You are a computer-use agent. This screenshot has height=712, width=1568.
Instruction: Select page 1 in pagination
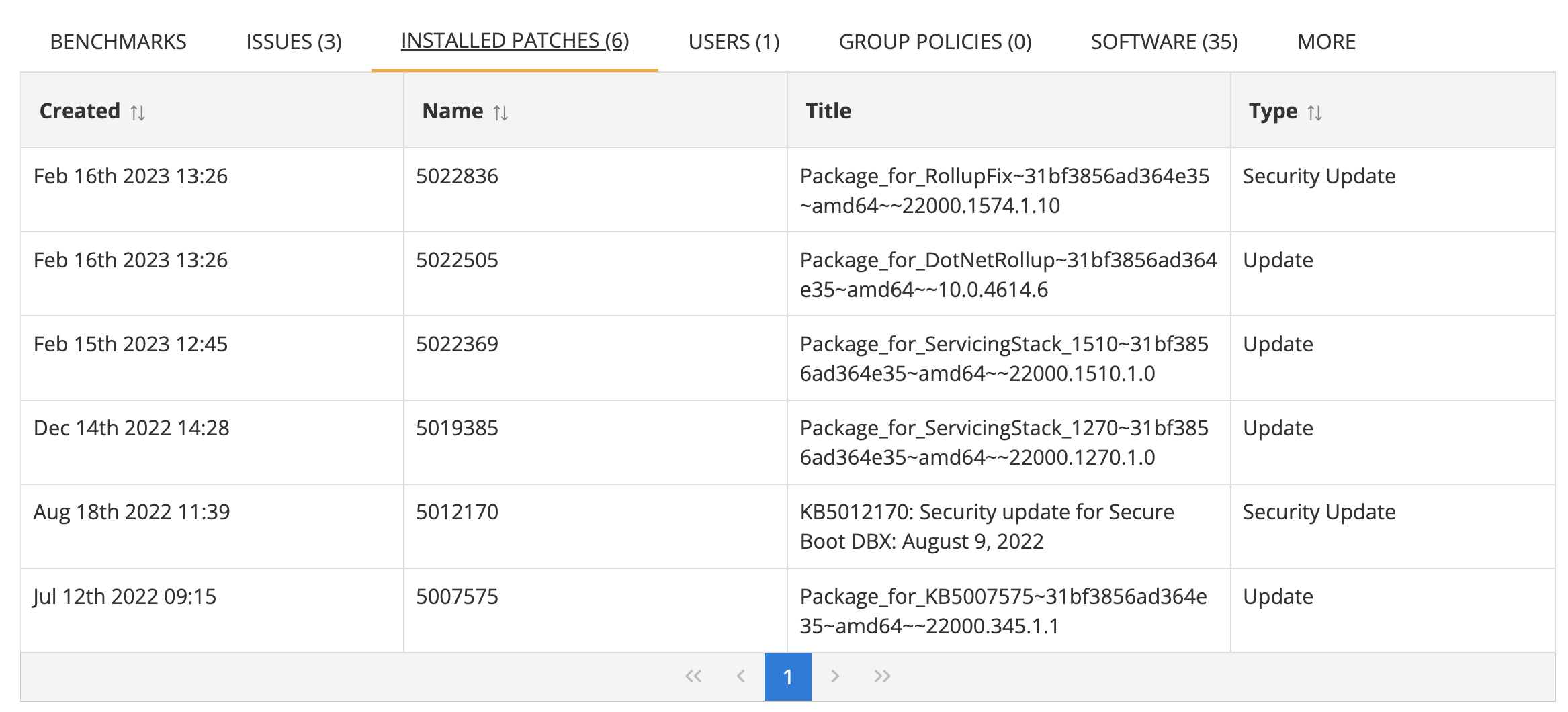coord(788,676)
